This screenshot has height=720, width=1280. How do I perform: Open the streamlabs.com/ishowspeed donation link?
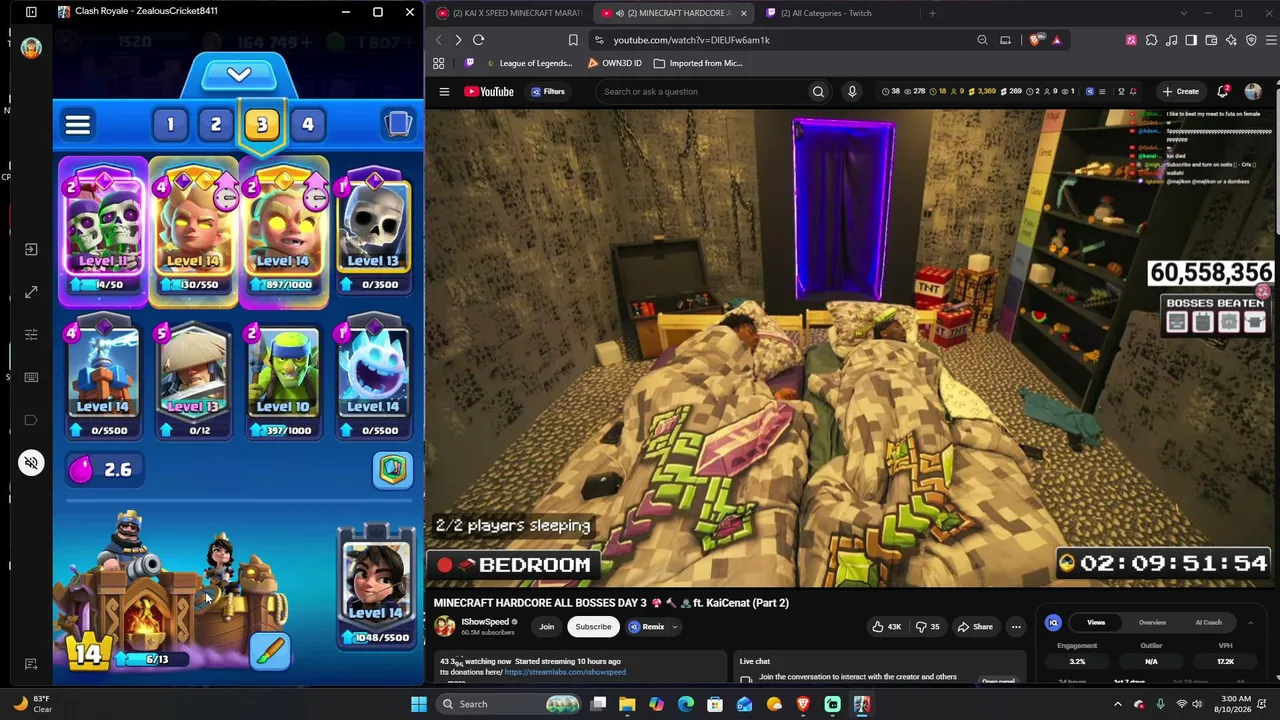pos(565,672)
